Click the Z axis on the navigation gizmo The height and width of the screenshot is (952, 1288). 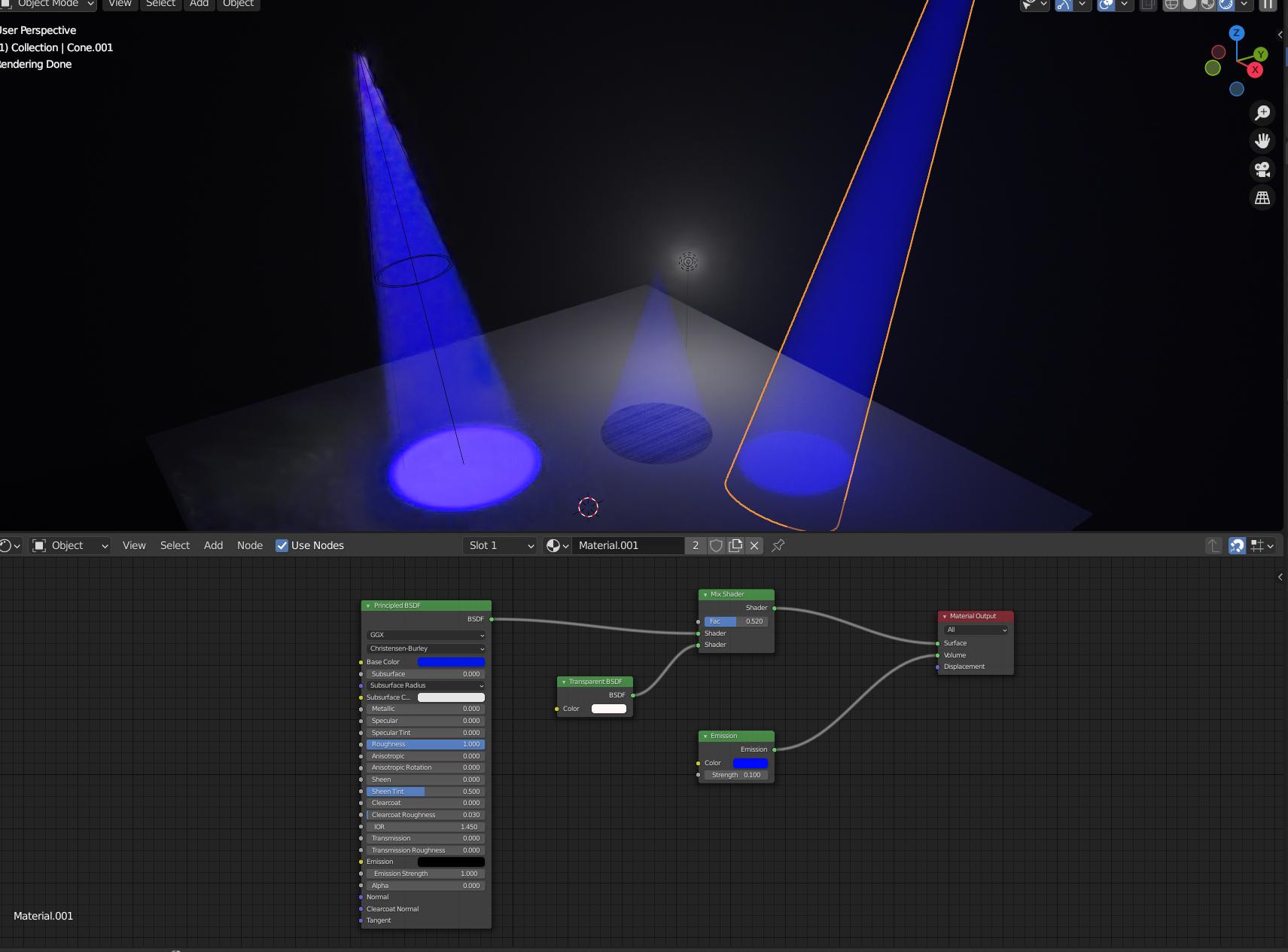[x=1235, y=34]
